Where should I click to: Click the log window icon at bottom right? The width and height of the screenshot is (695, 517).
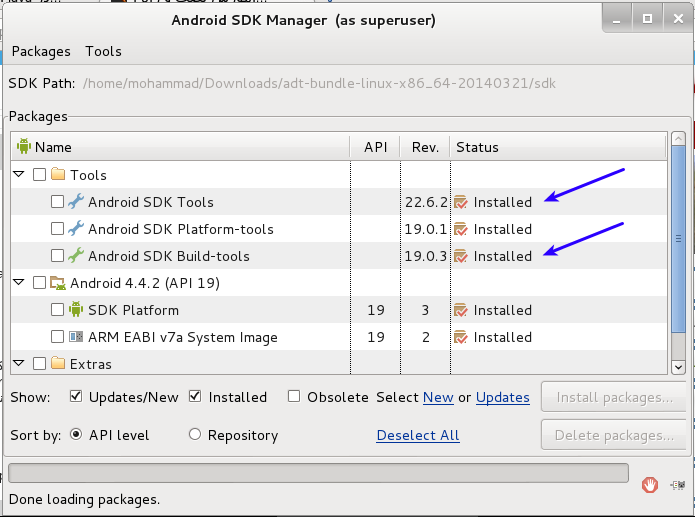tap(677, 485)
